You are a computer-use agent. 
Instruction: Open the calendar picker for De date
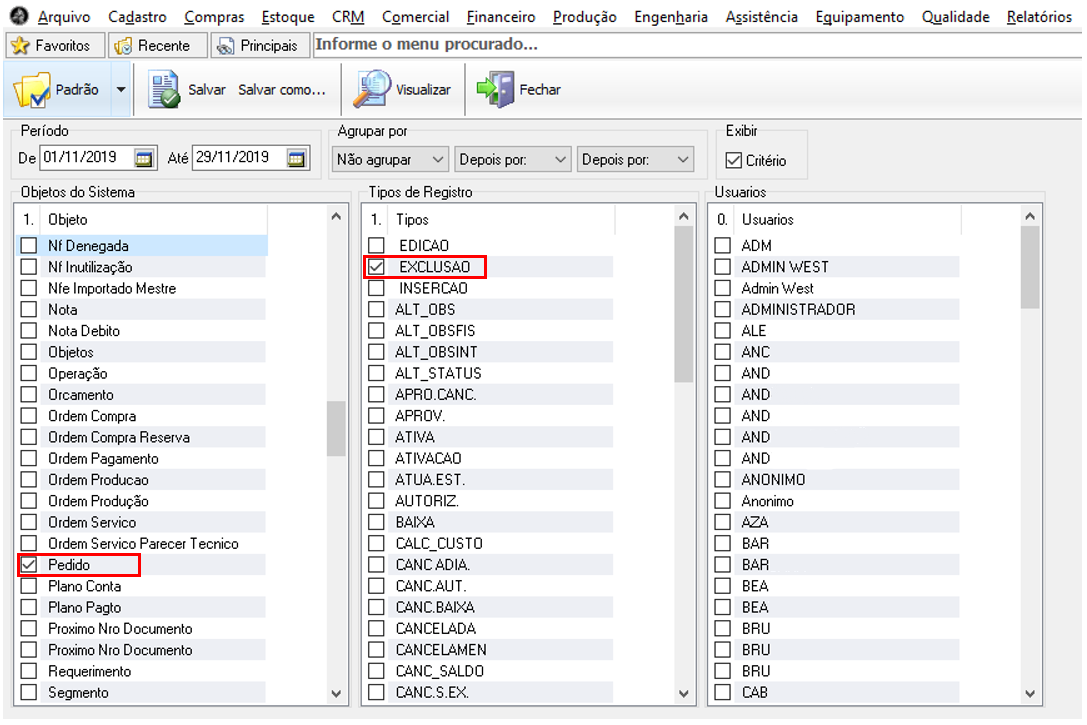tap(144, 159)
